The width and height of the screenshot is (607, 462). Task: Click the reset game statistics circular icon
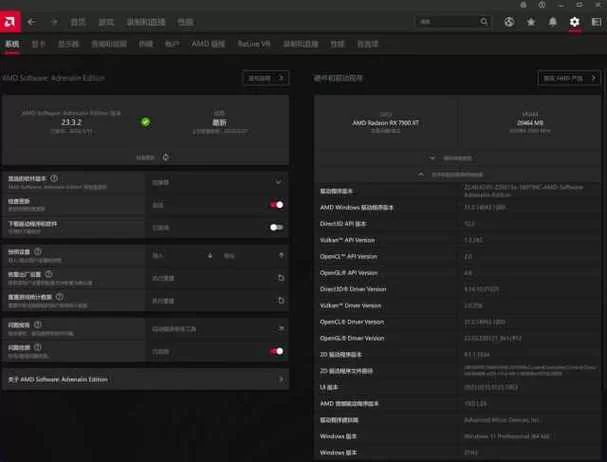pyautogui.click(x=281, y=300)
